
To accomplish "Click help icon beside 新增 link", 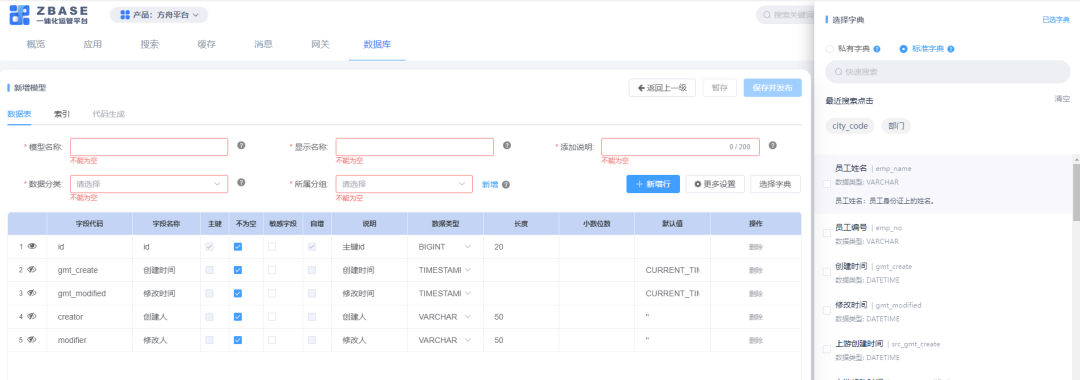I will click(506, 184).
